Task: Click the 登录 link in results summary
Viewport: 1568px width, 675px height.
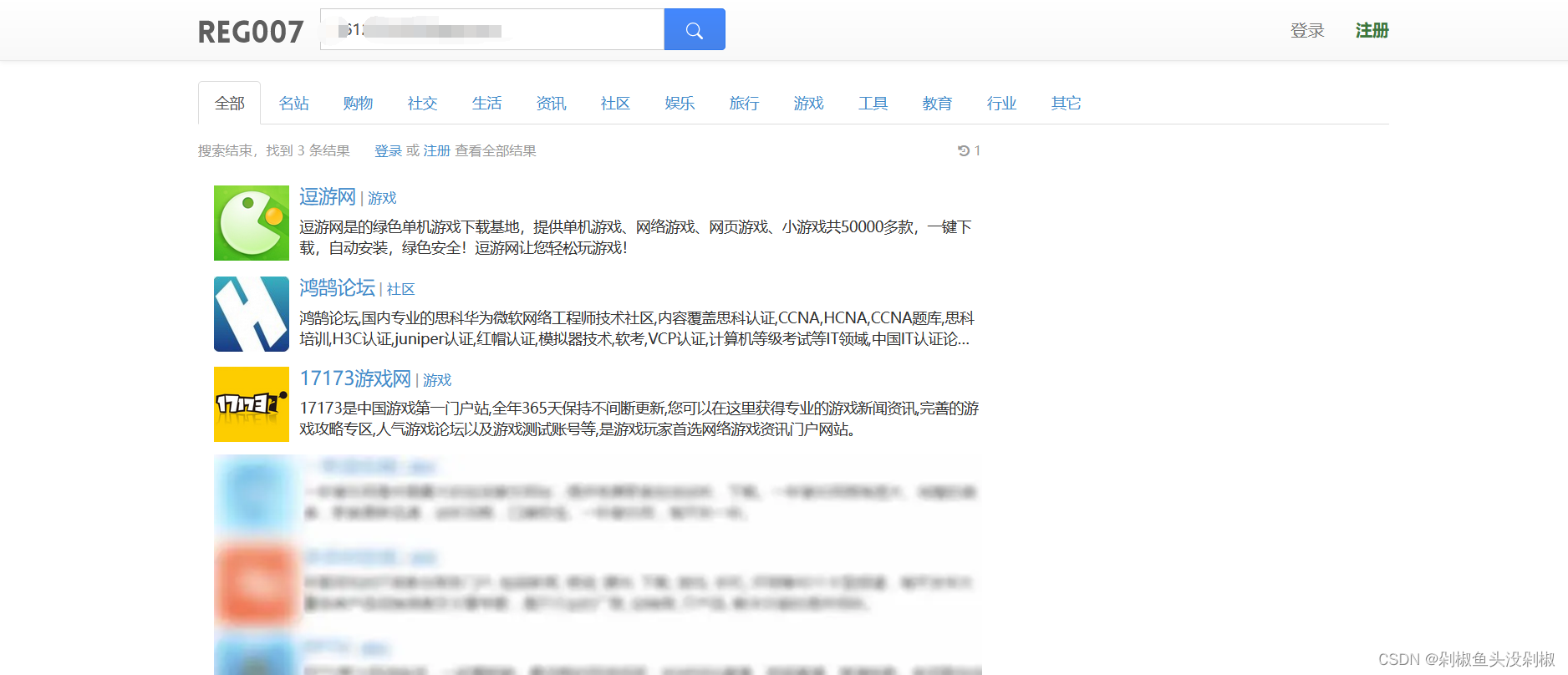Action: pos(389,150)
